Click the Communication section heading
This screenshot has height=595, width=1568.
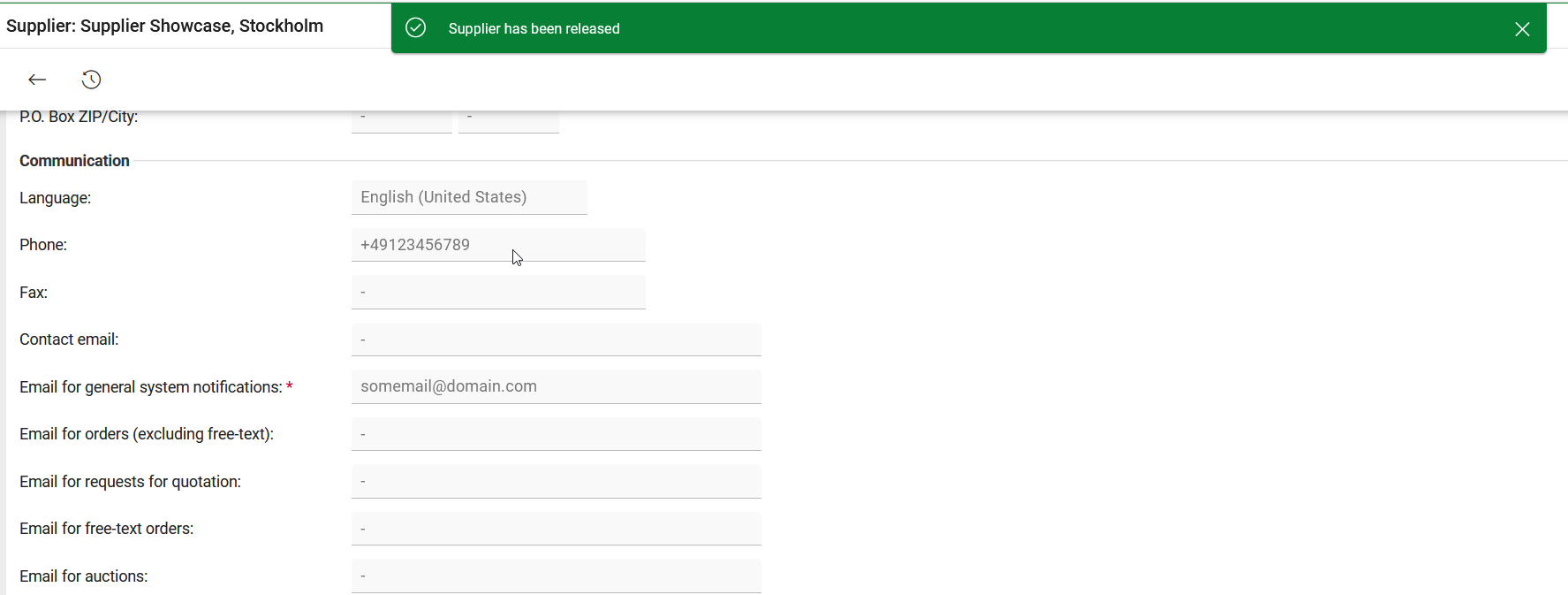point(74,161)
